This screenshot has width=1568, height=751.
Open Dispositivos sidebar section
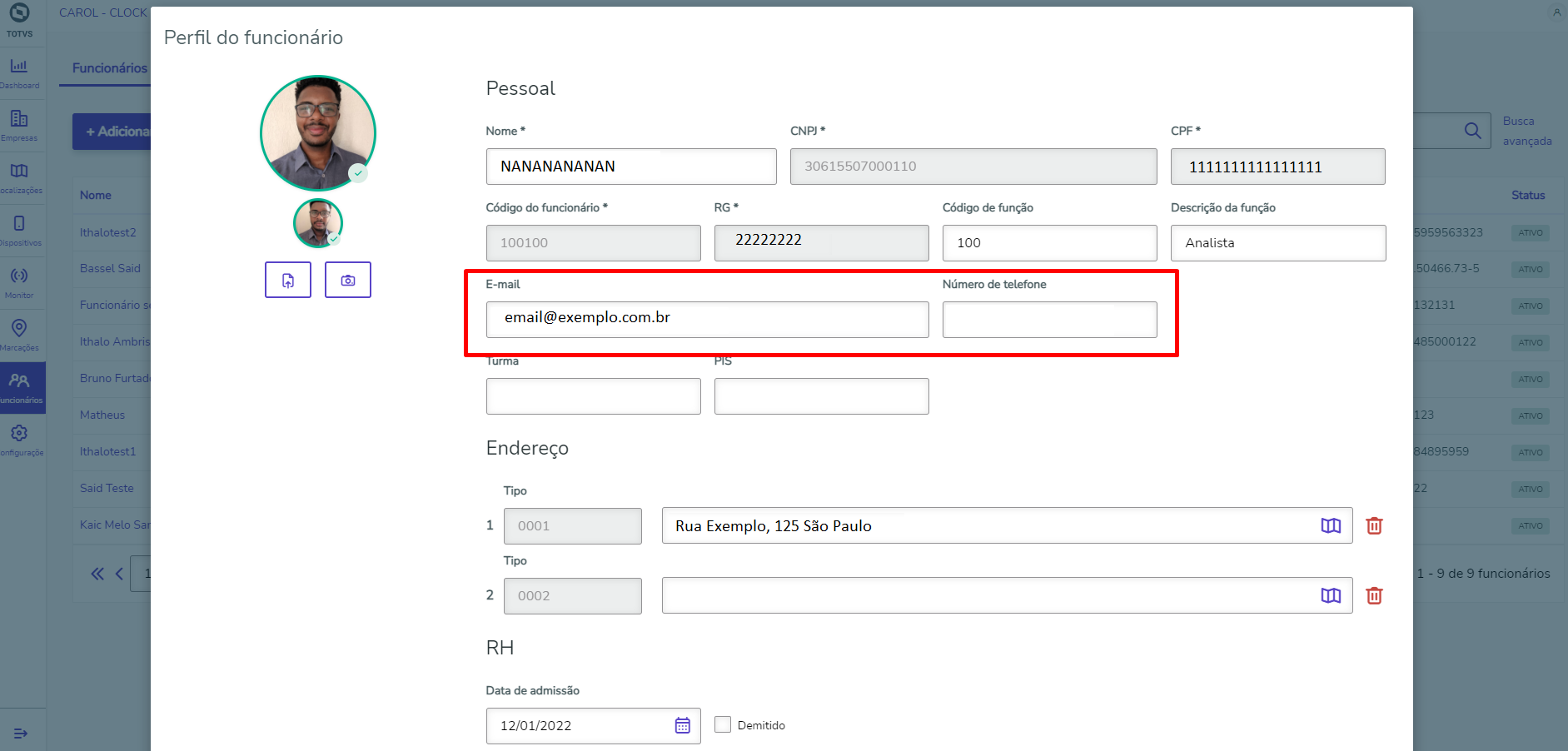tap(19, 230)
